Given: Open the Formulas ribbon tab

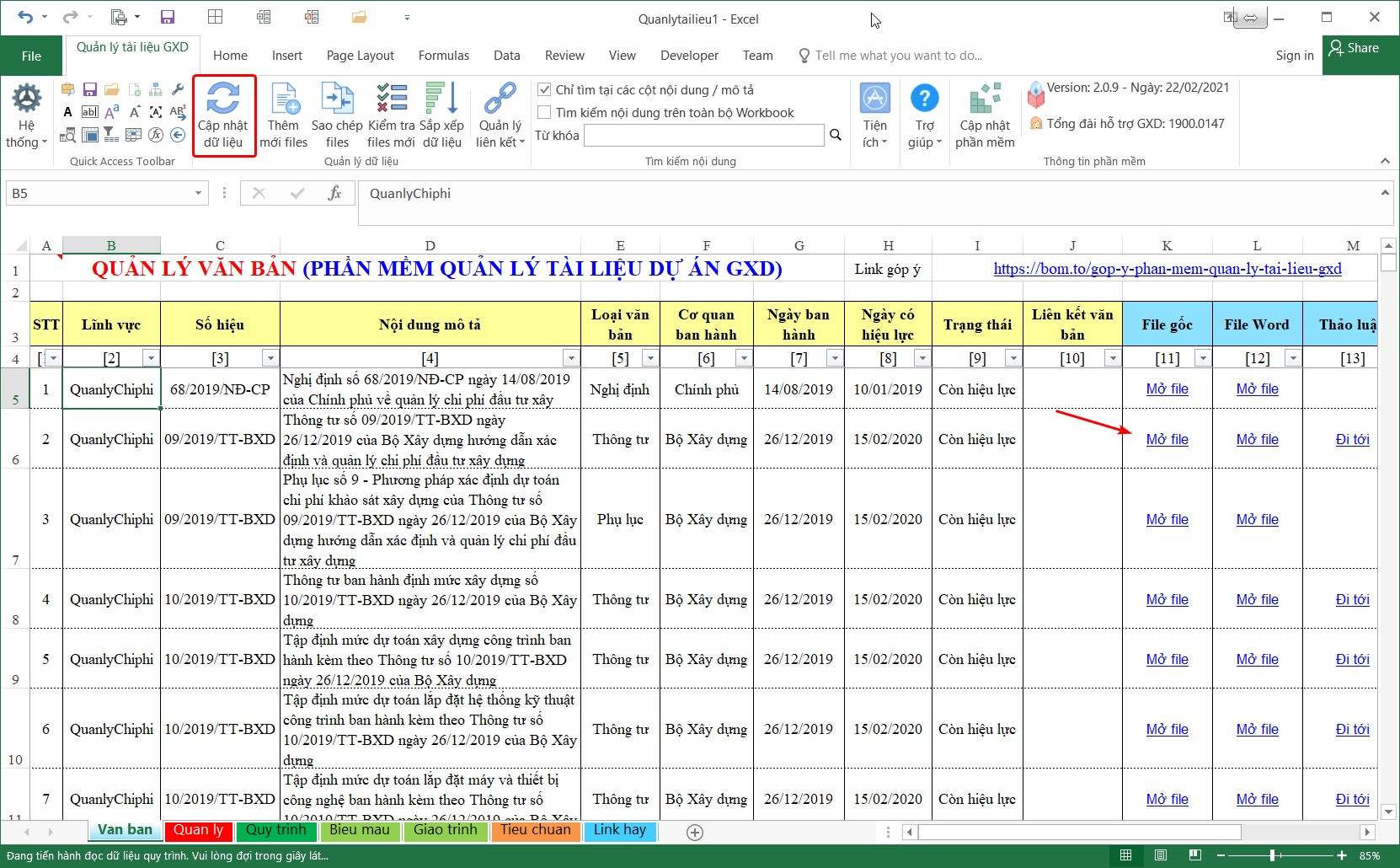Looking at the screenshot, I should 443,56.
